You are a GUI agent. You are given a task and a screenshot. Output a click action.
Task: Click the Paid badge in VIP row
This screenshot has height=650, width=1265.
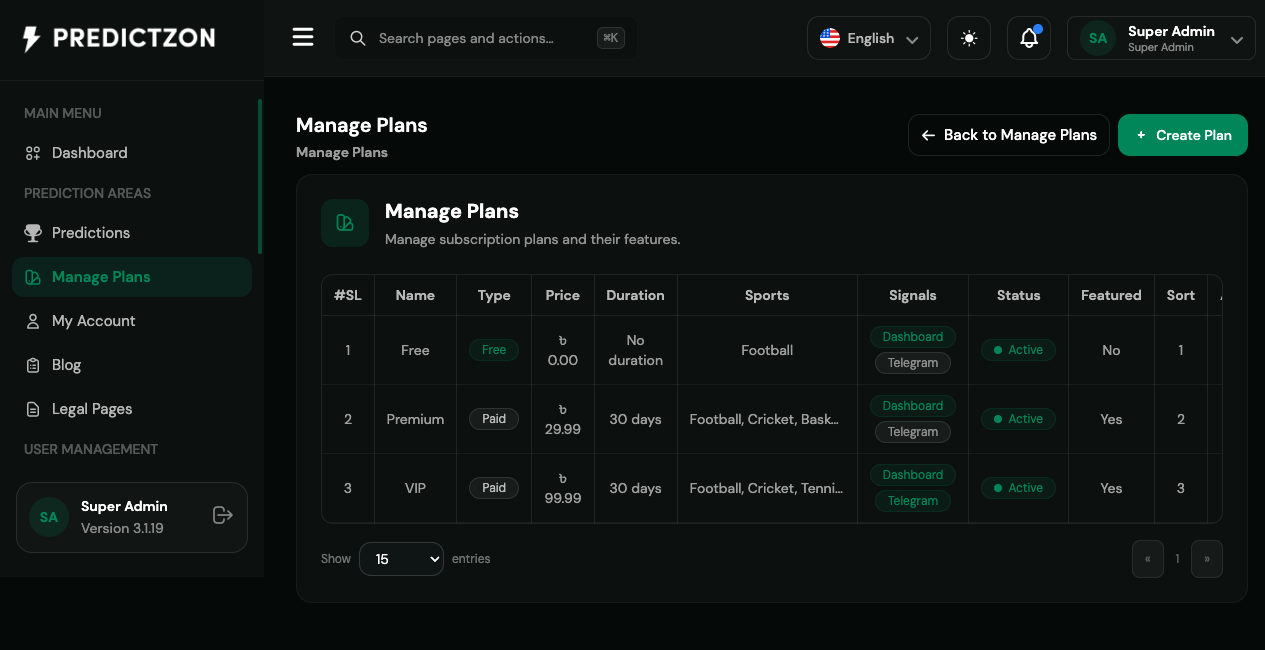(494, 488)
